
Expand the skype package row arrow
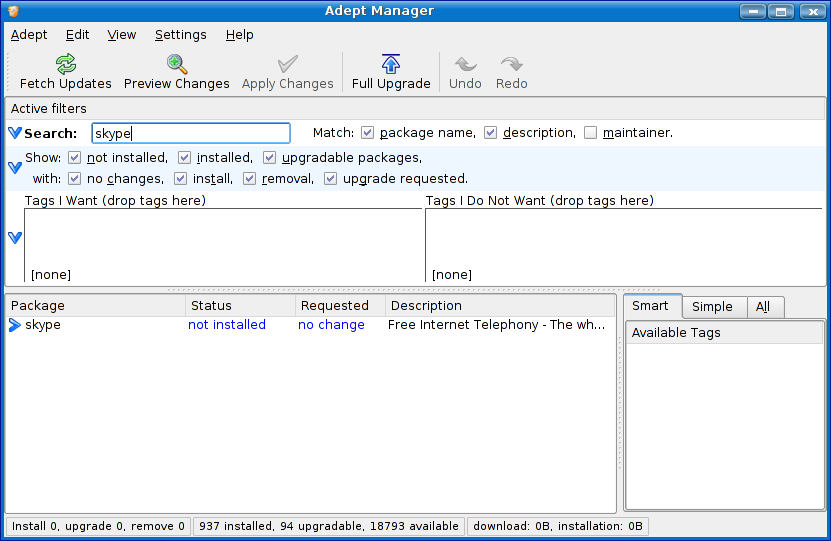[x=15, y=325]
